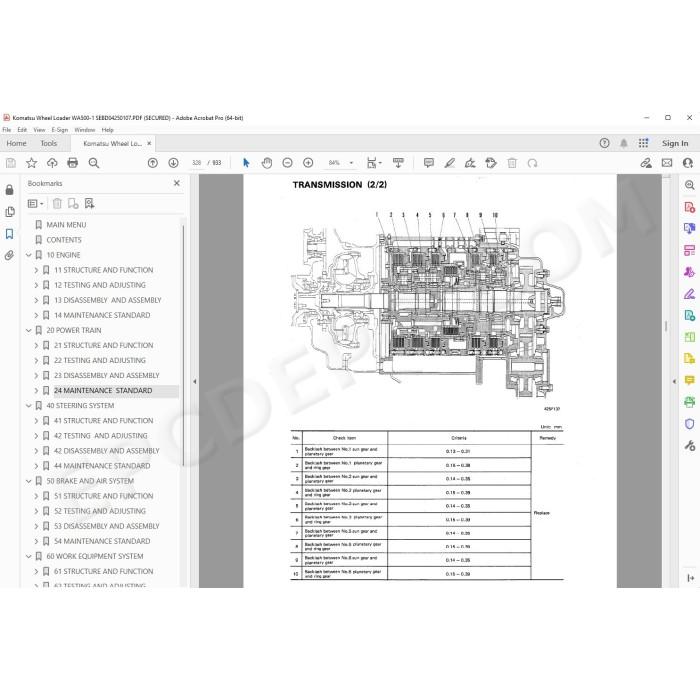Add document to starred with star icon
Image resolution: width=700 pixels, height=700 pixels.
point(31,163)
